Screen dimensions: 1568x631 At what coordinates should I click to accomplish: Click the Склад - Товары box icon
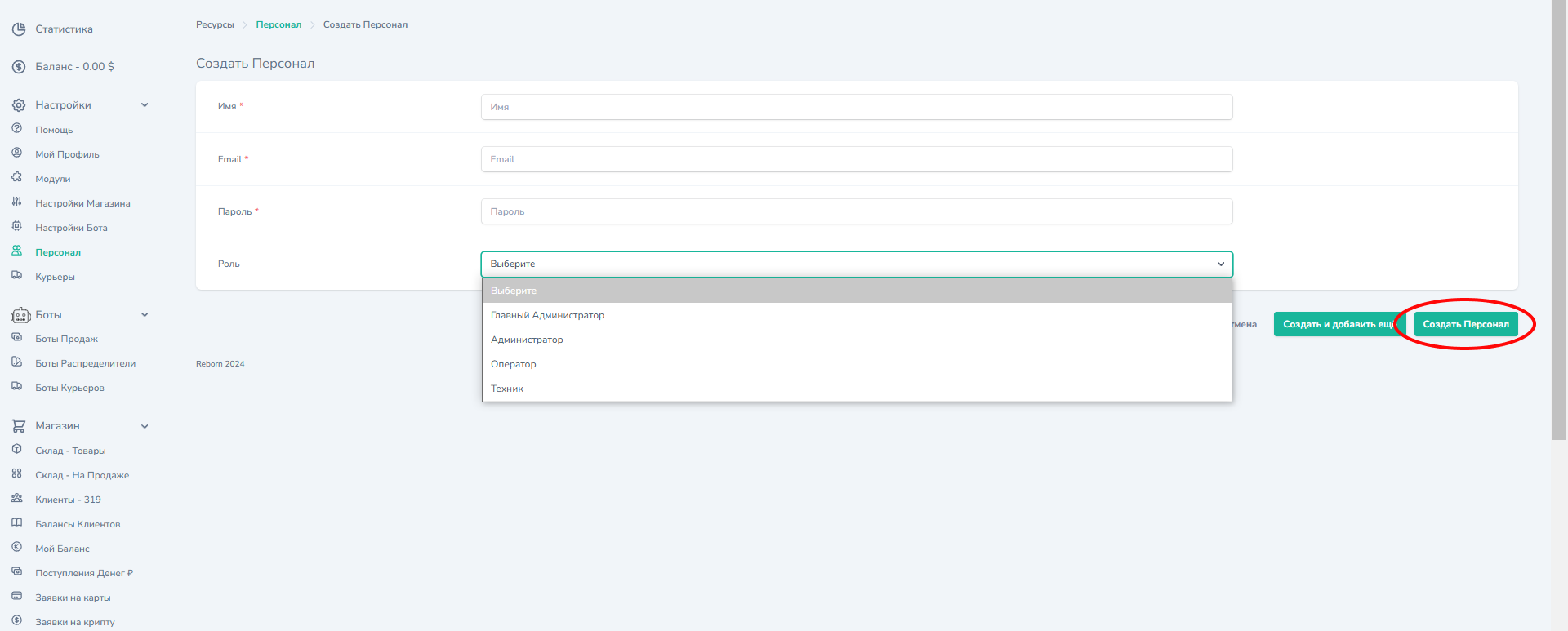click(16, 449)
